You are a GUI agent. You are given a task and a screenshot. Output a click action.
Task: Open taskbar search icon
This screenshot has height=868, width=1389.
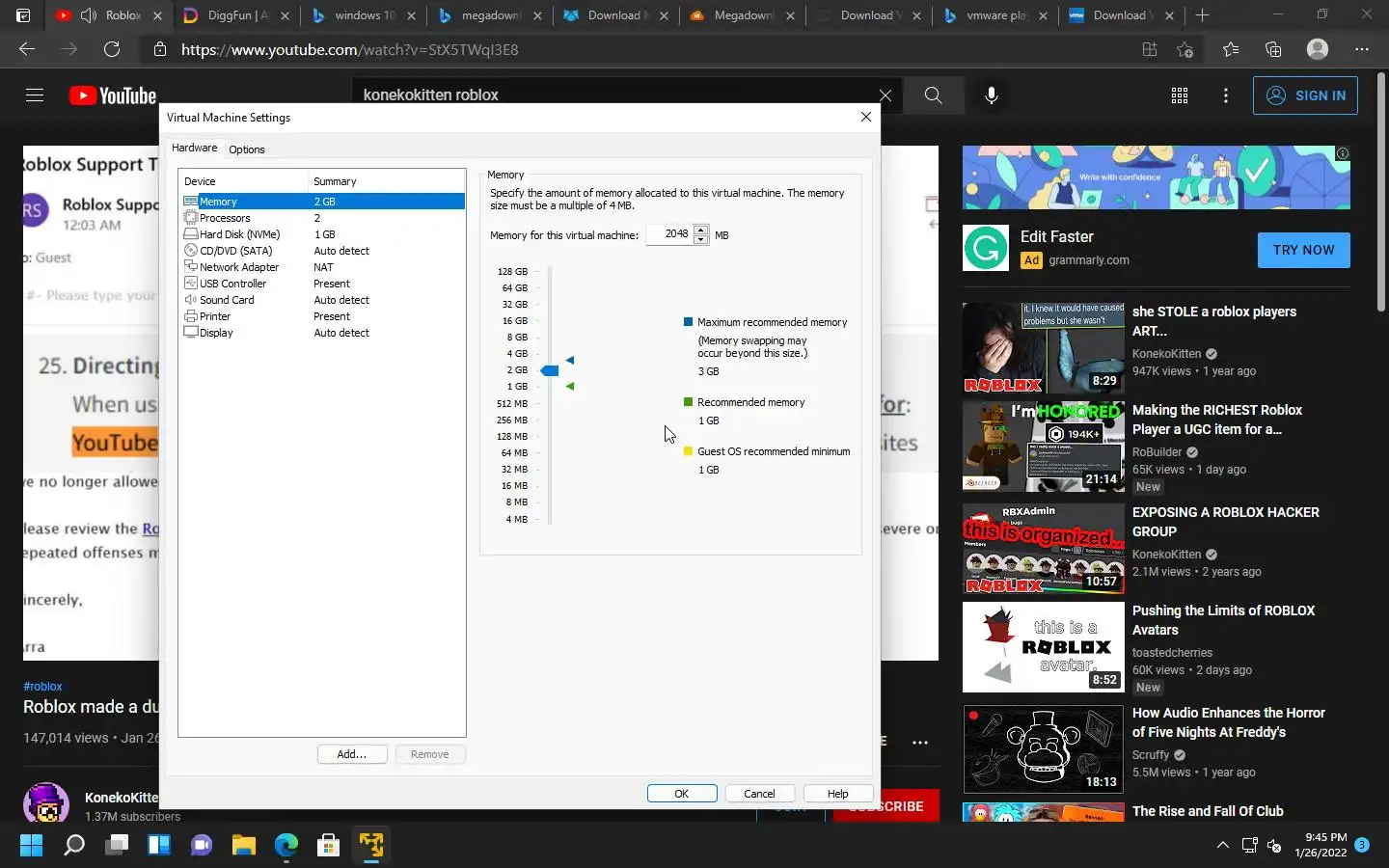click(74, 846)
